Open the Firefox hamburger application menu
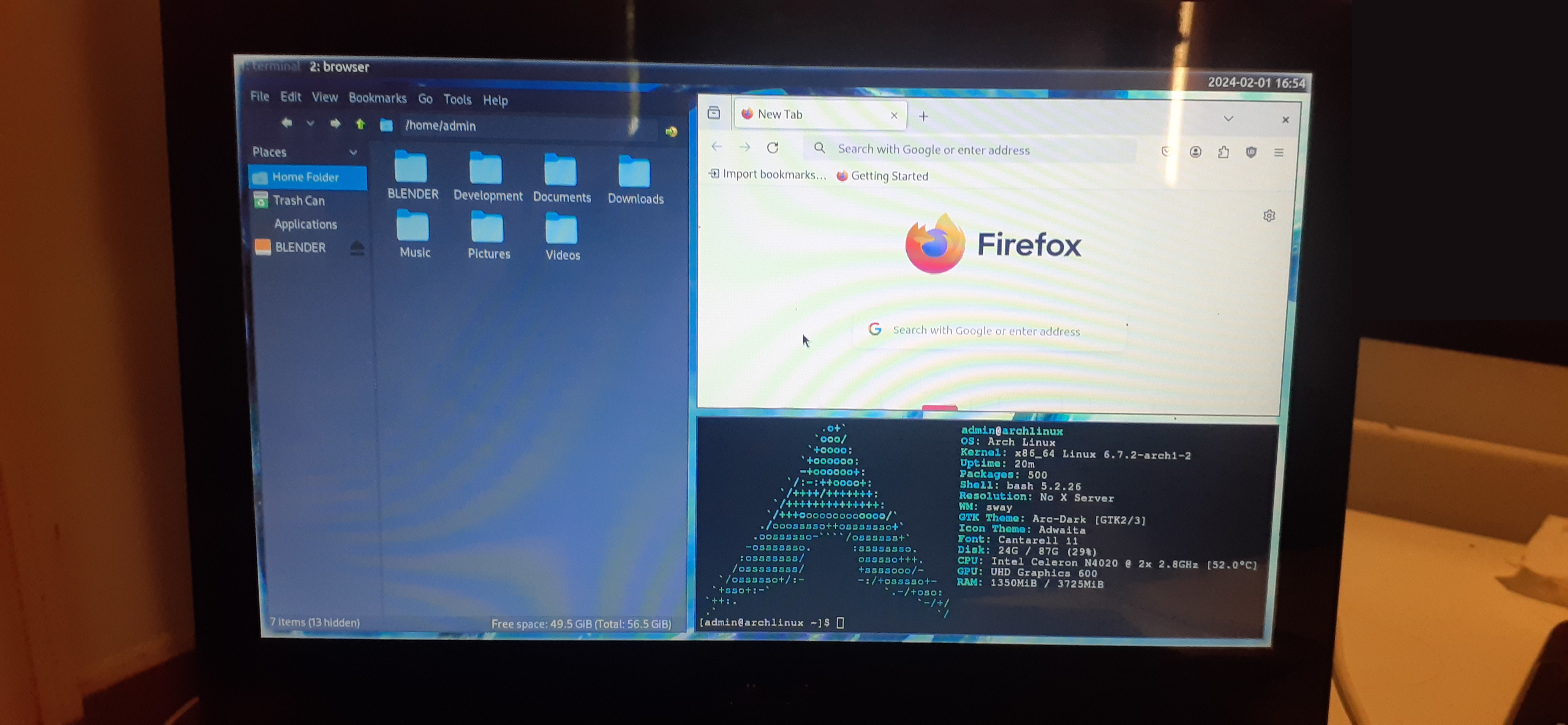Screen dimensions: 1568x725 pyautogui.click(x=1278, y=152)
